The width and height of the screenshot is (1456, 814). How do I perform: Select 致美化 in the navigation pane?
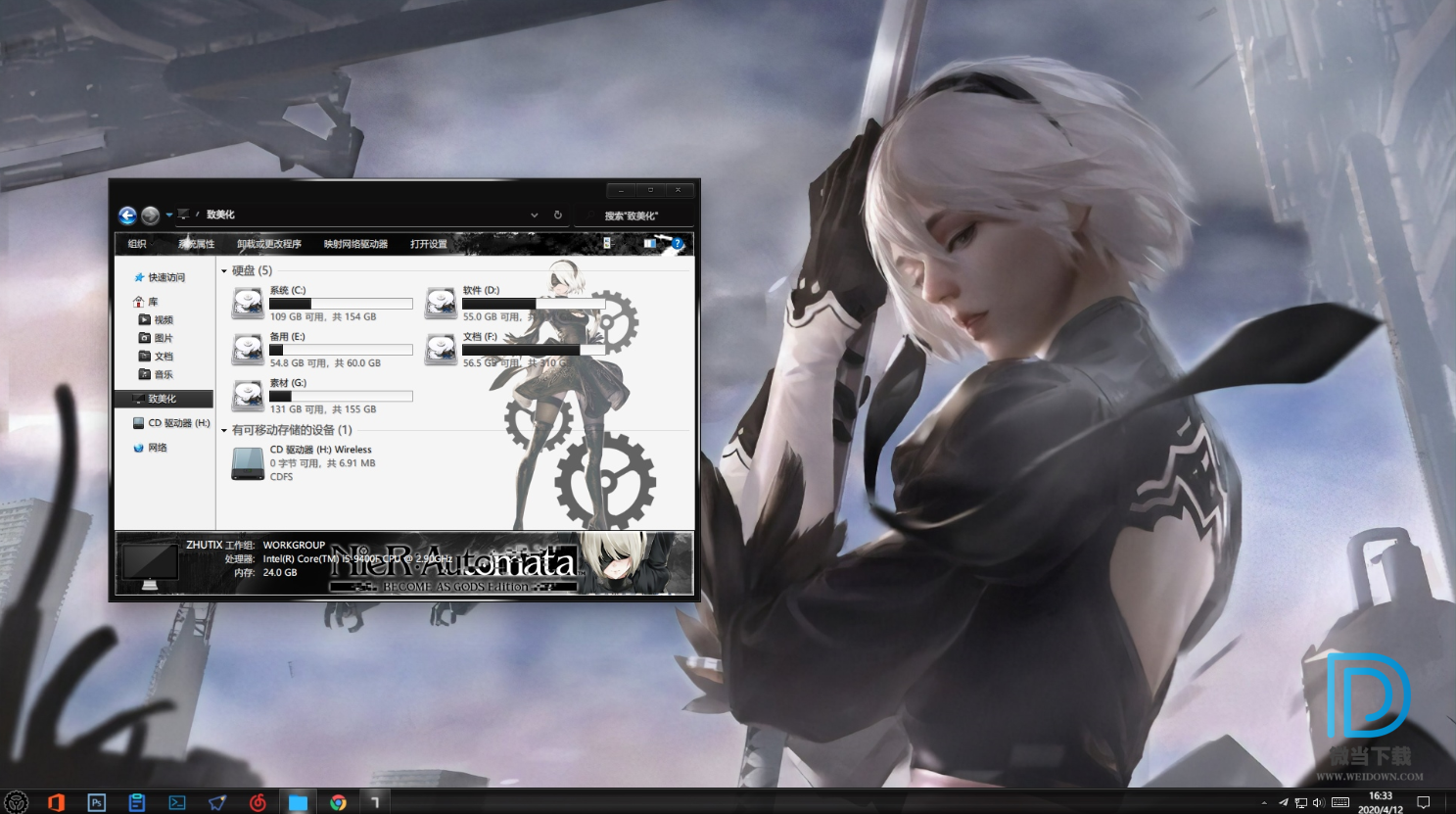click(x=164, y=399)
